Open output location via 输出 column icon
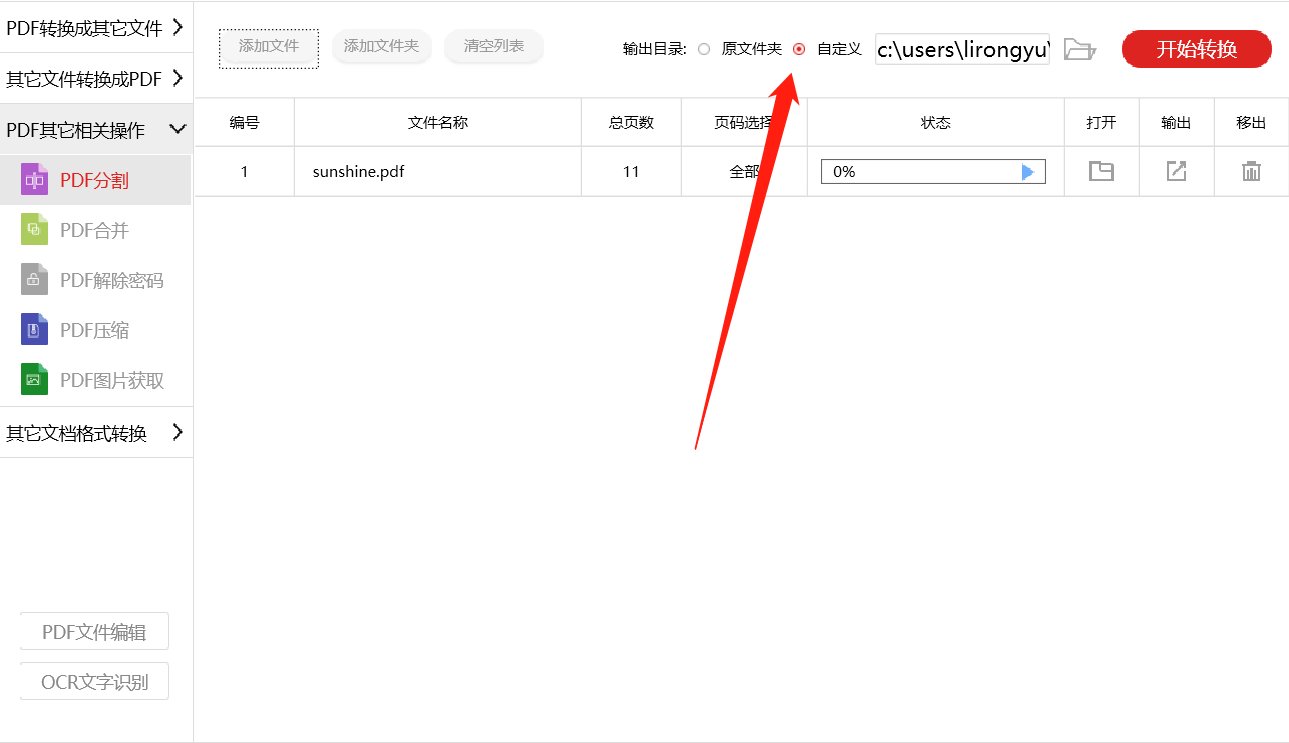This screenshot has width=1289, height=743. coord(1176,171)
